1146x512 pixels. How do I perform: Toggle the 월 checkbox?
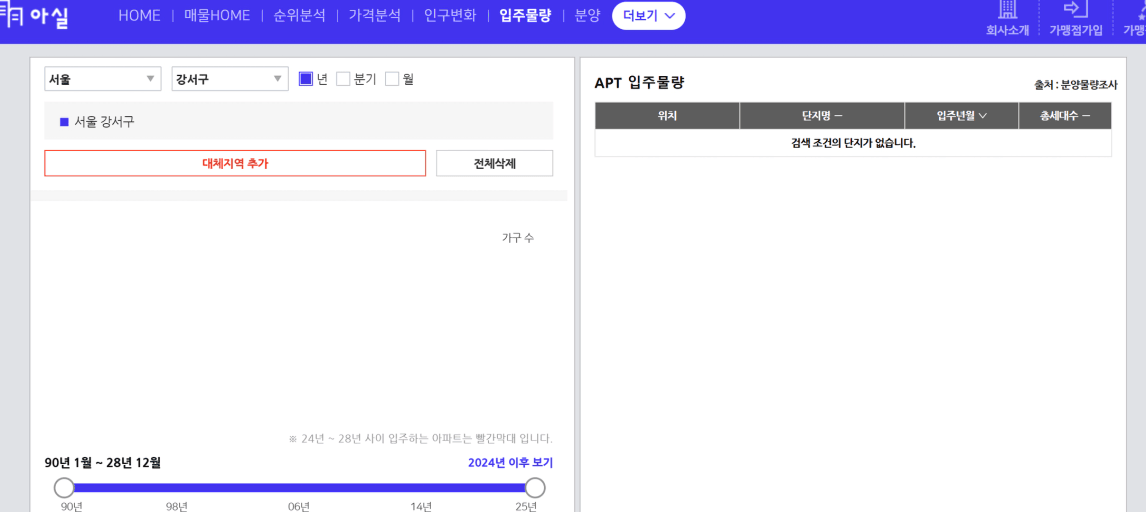point(392,79)
